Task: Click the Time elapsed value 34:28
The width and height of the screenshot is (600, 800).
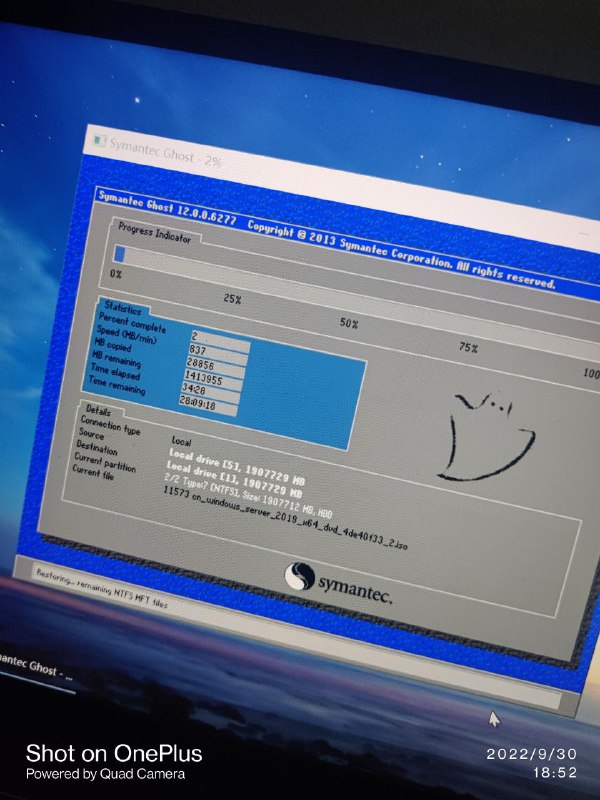Action: click(x=210, y=395)
